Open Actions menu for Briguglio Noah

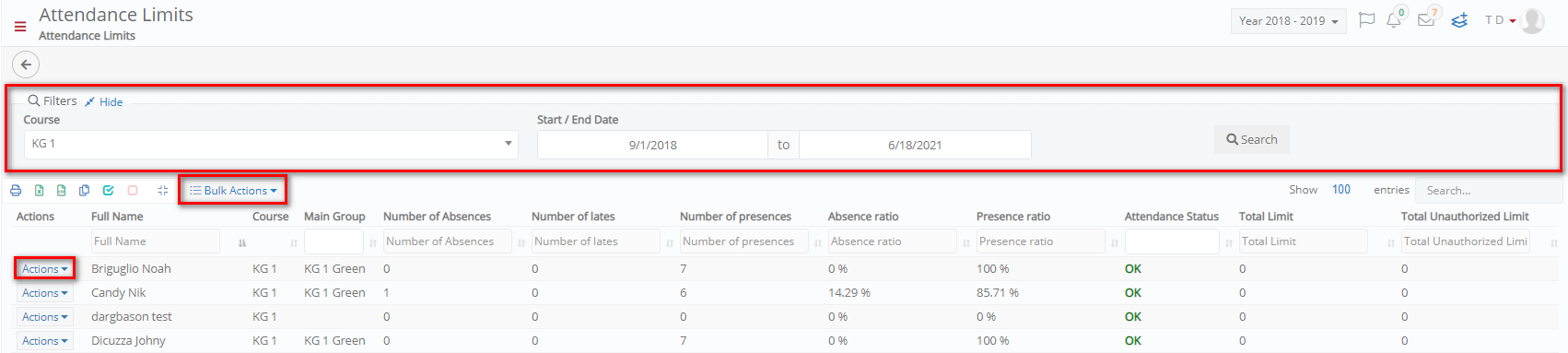pos(45,269)
